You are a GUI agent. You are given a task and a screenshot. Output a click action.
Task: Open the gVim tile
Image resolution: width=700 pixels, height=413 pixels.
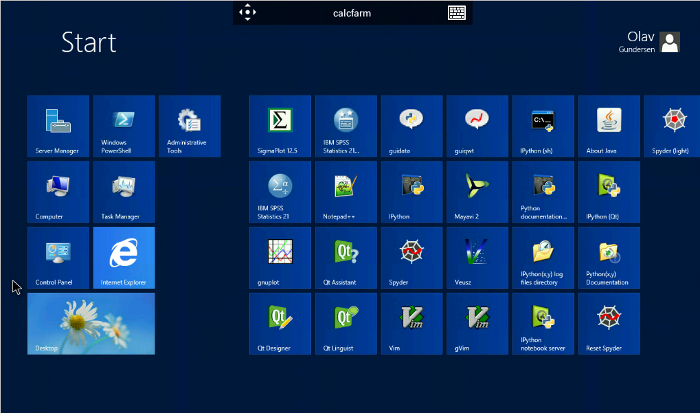tap(477, 324)
